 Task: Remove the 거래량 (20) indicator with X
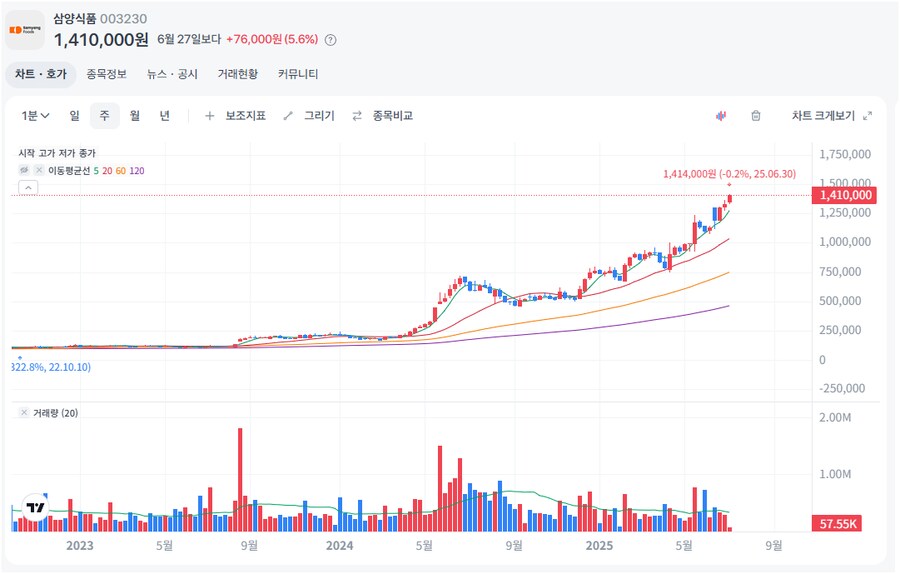(24, 413)
